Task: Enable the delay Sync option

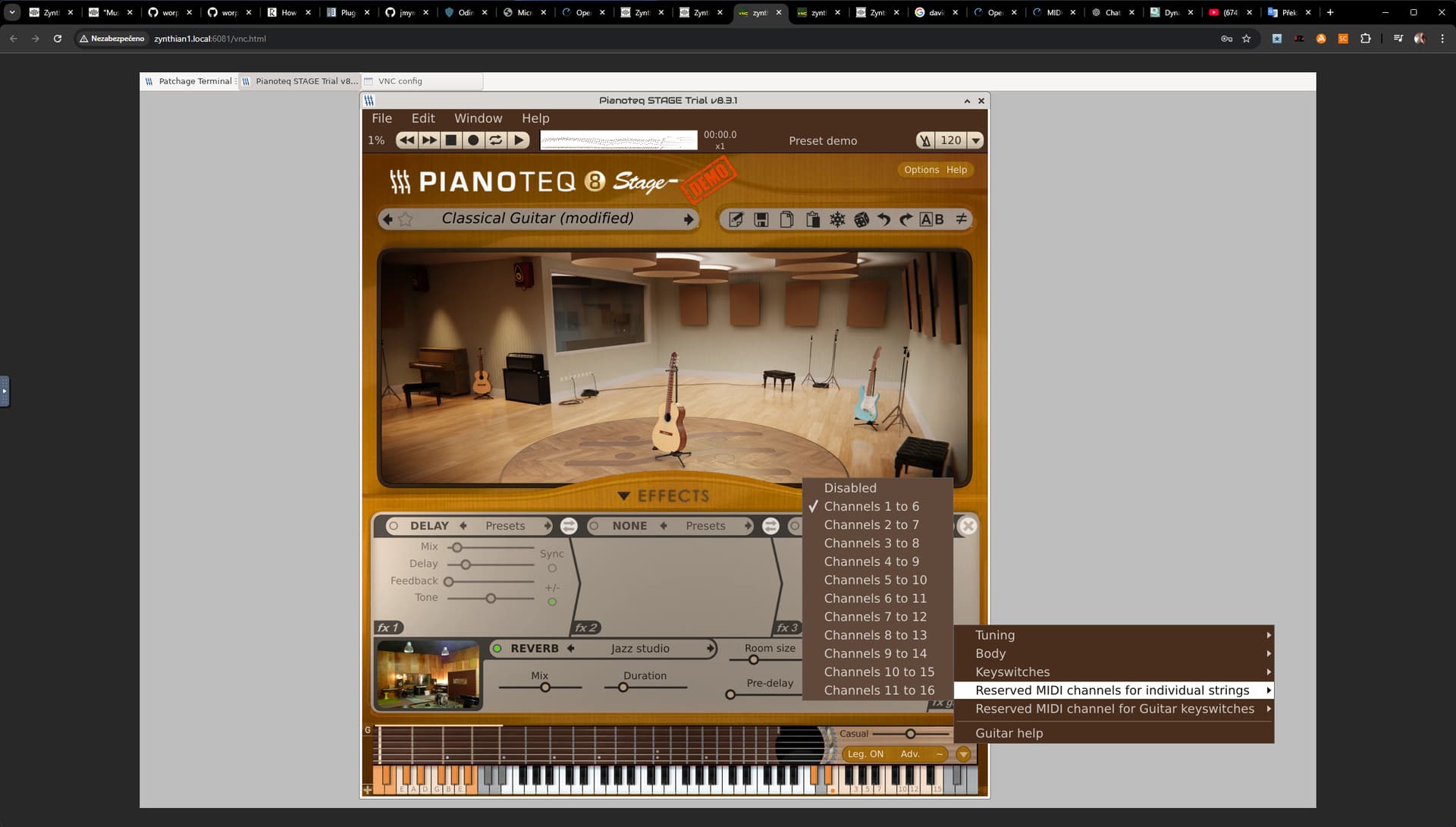Action: 552,568
